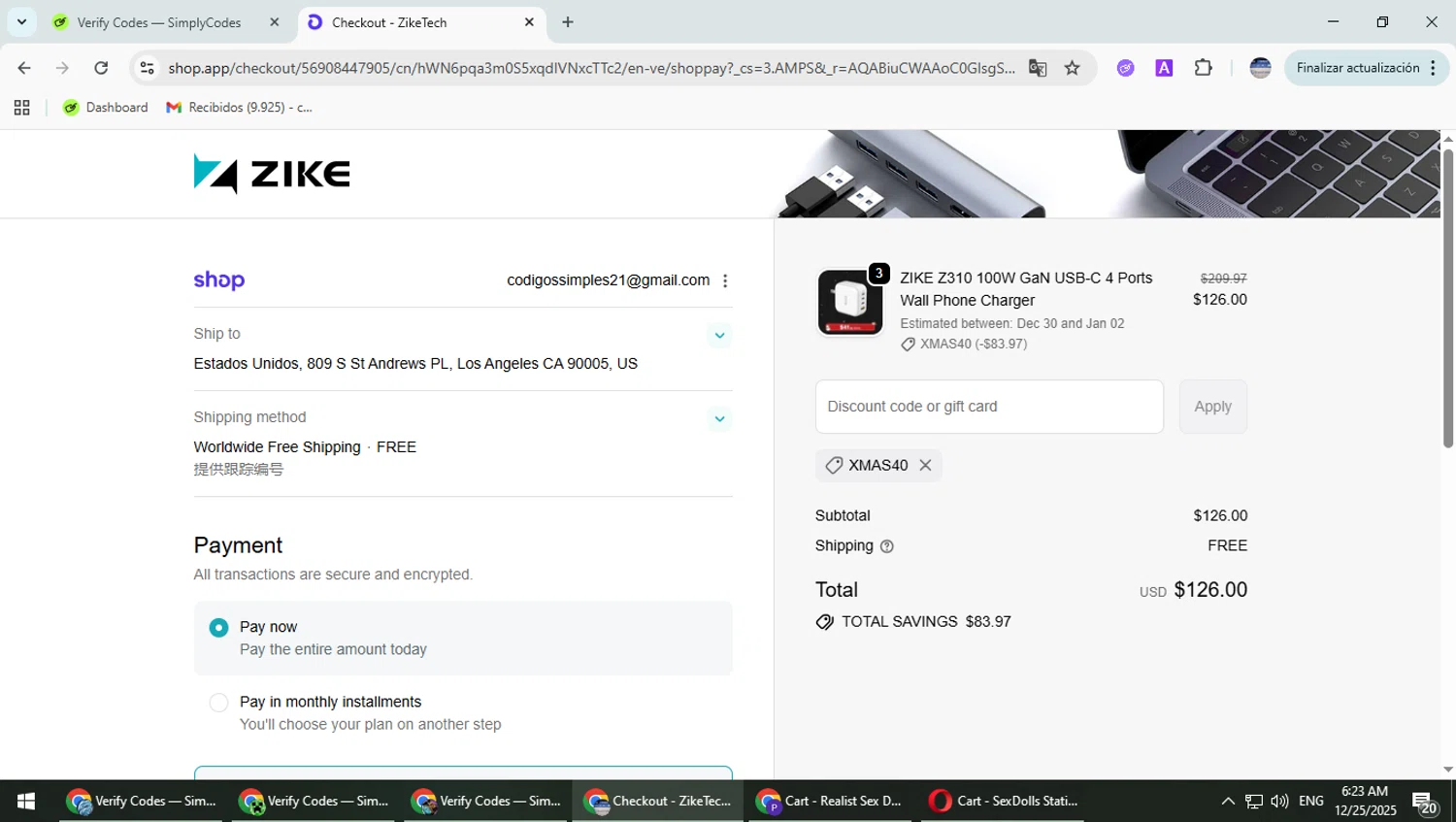The image size is (1456, 822).
Task: Select the Checkout - ZikeTech tab
Action: tap(422, 22)
